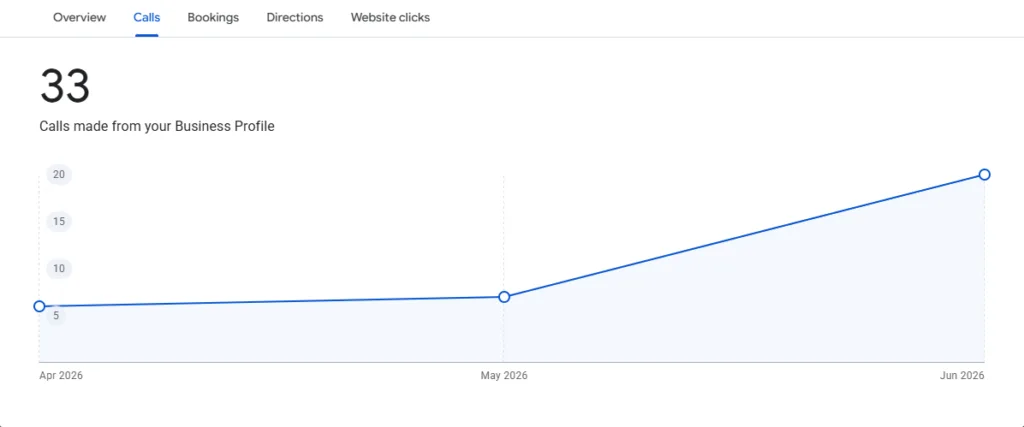Click the Apr 2026 data point on chart
The width and height of the screenshot is (1024, 427).
click(x=39, y=306)
